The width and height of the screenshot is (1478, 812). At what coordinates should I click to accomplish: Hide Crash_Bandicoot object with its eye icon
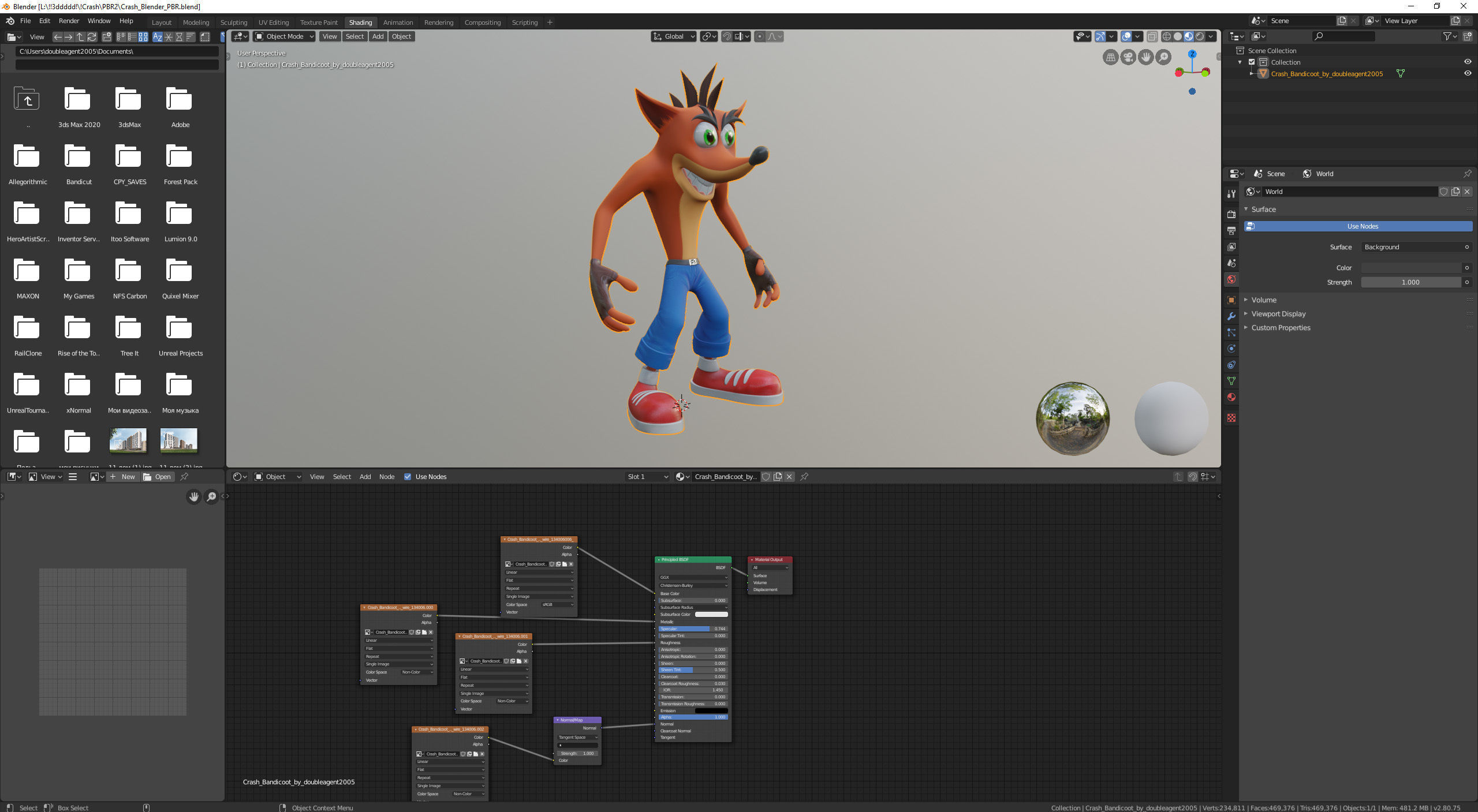[1467, 73]
